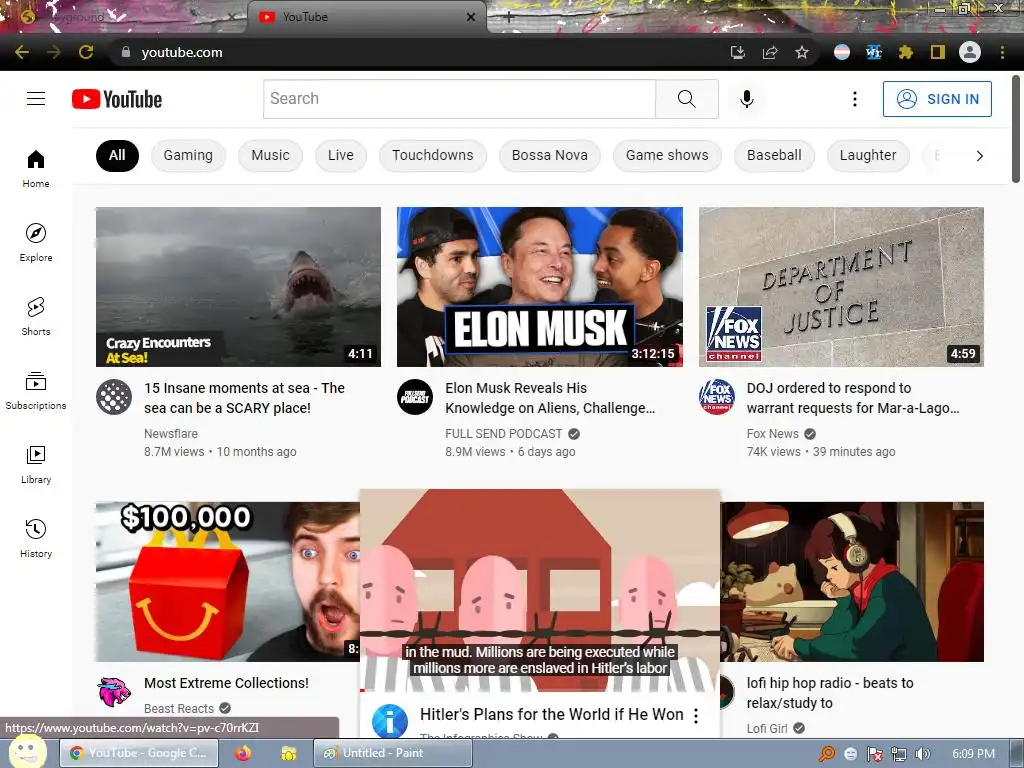Play the ELON MUSK podcast thumbnail
The width and height of the screenshot is (1024, 768).
click(540, 287)
